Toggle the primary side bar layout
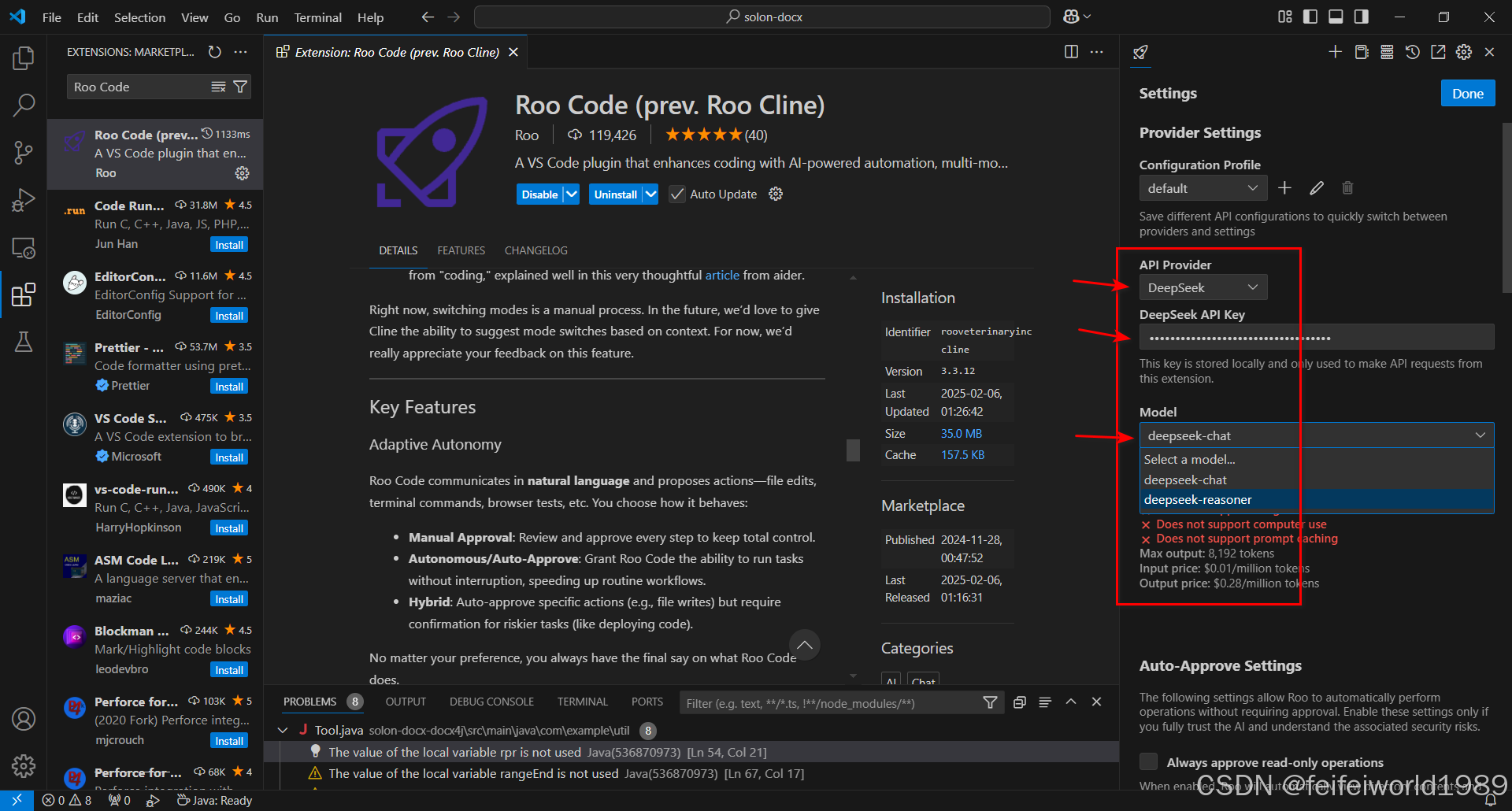Viewport: 1512px width, 811px height. (x=1310, y=17)
